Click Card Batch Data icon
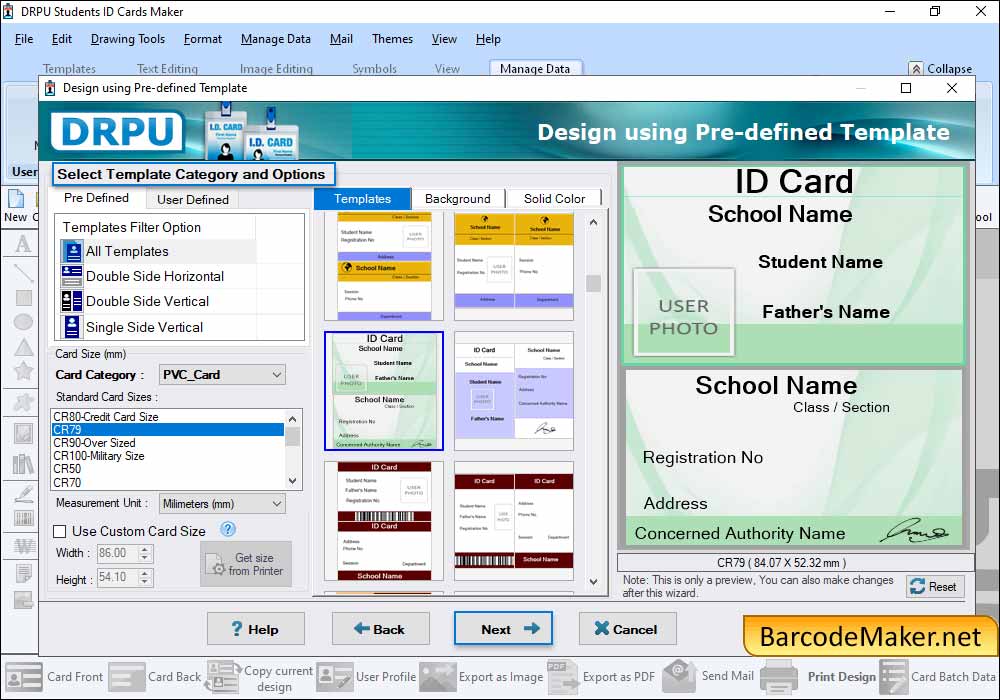The width and height of the screenshot is (1000, 700). click(x=893, y=677)
